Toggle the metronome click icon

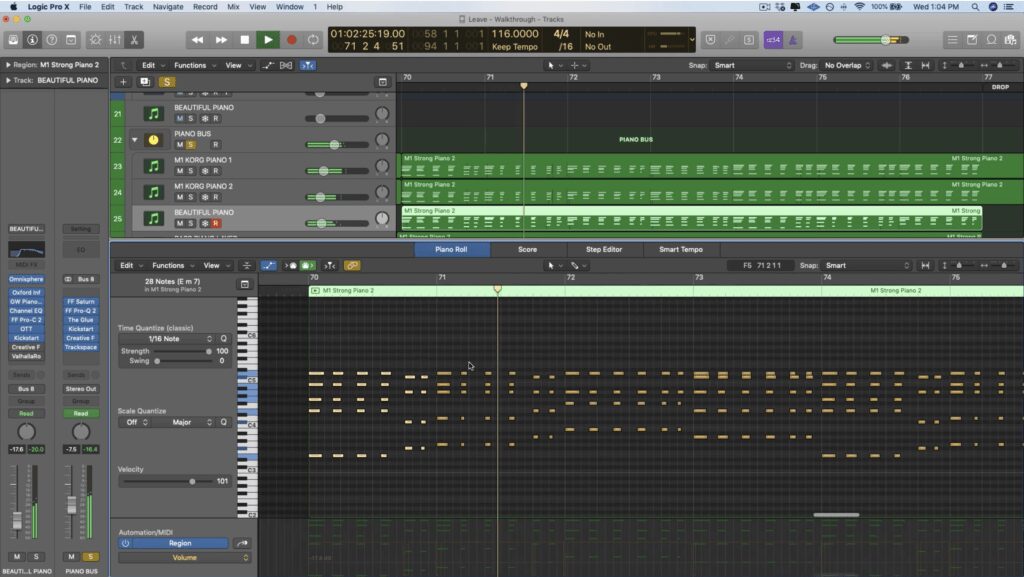[x=793, y=40]
